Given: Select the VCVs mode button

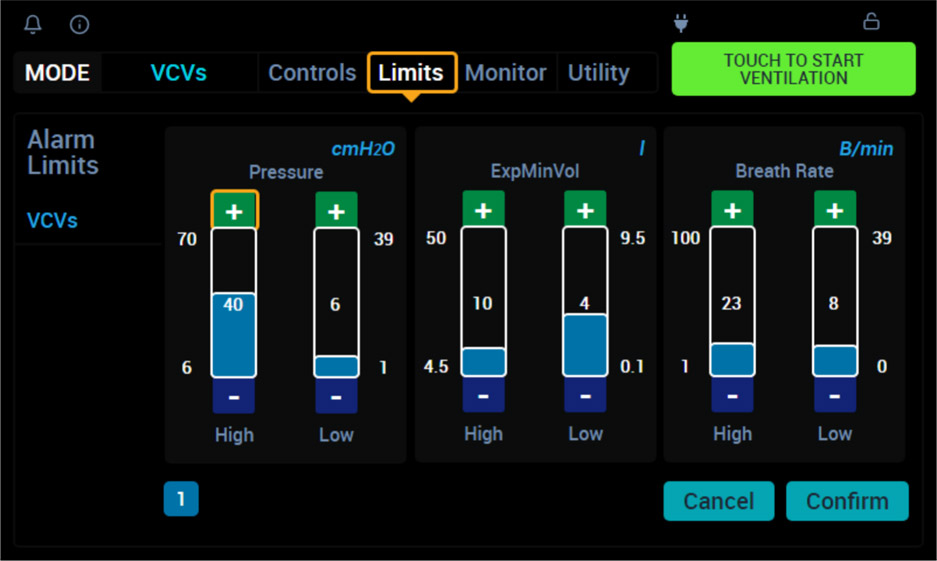Looking at the screenshot, I should [179, 73].
